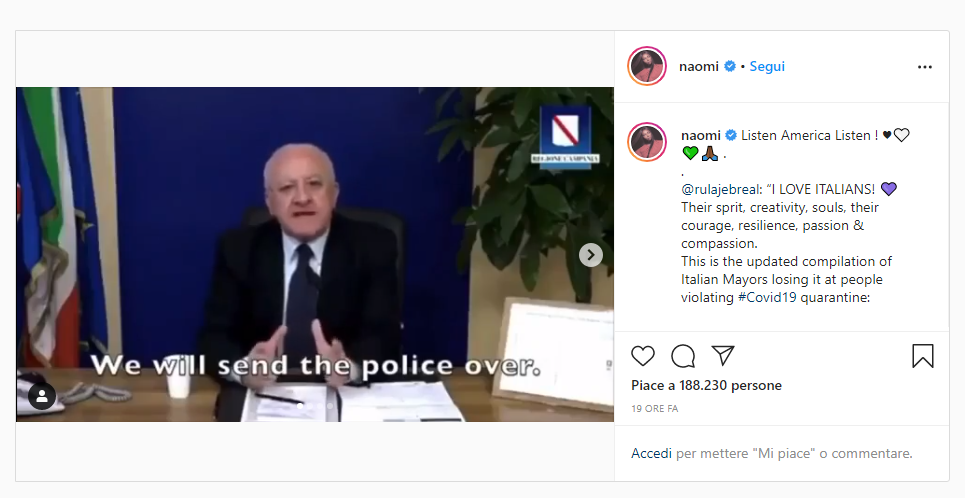Open comments via speech bubble icon
This screenshot has width=965, height=498.
(683, 356)
